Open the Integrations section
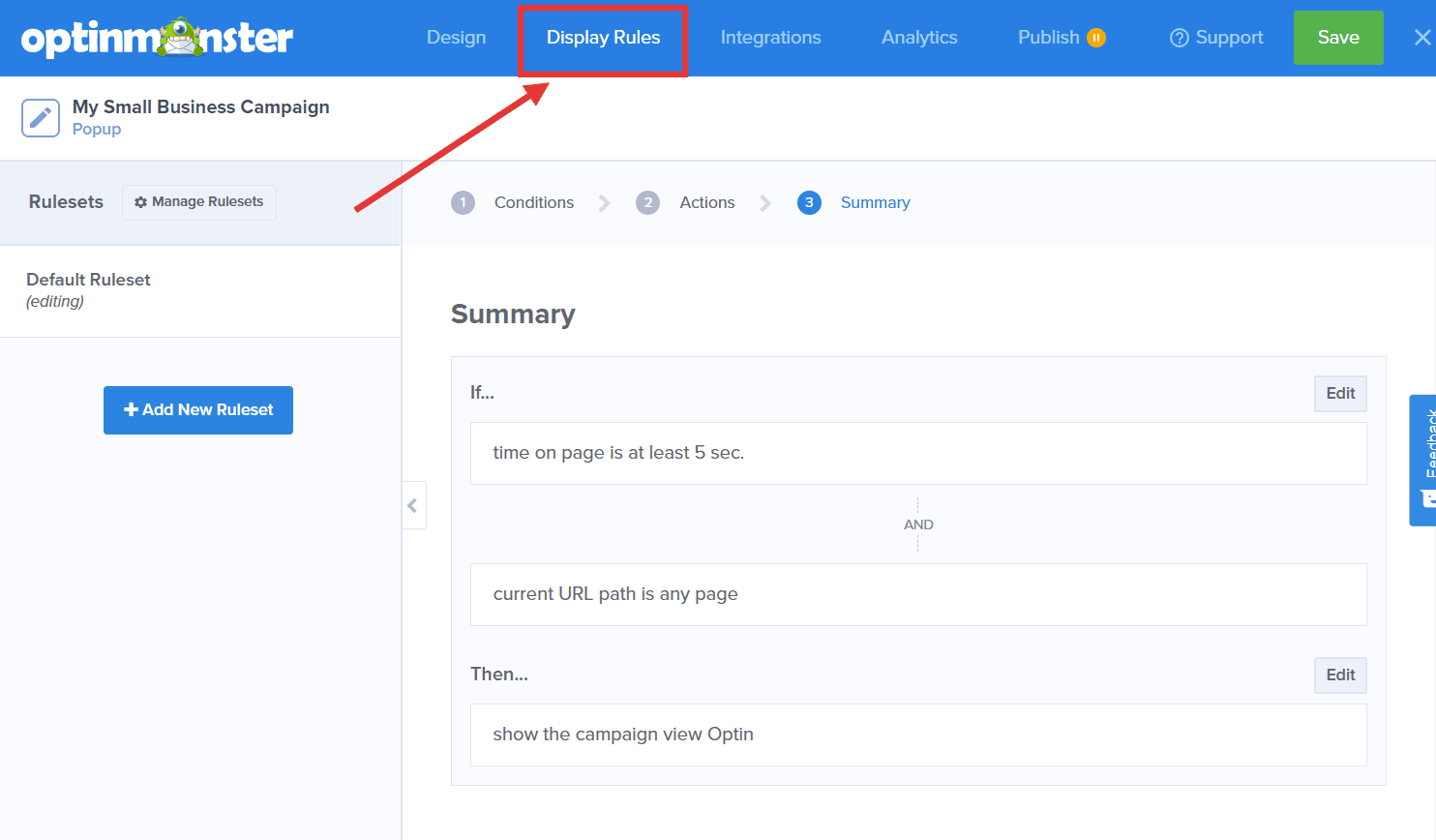1436x840 pixels. tap(770, 38)
